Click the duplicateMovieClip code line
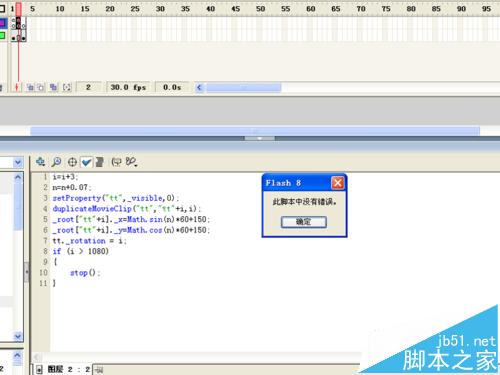500x375 pixels. [127, 209]
